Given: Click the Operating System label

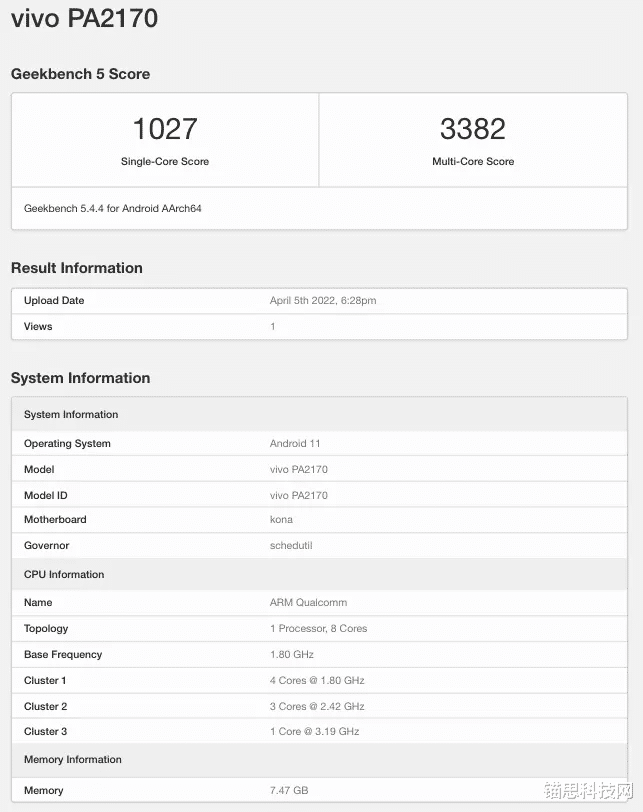Looking at the screenshot, I should [x=67, y=443].
